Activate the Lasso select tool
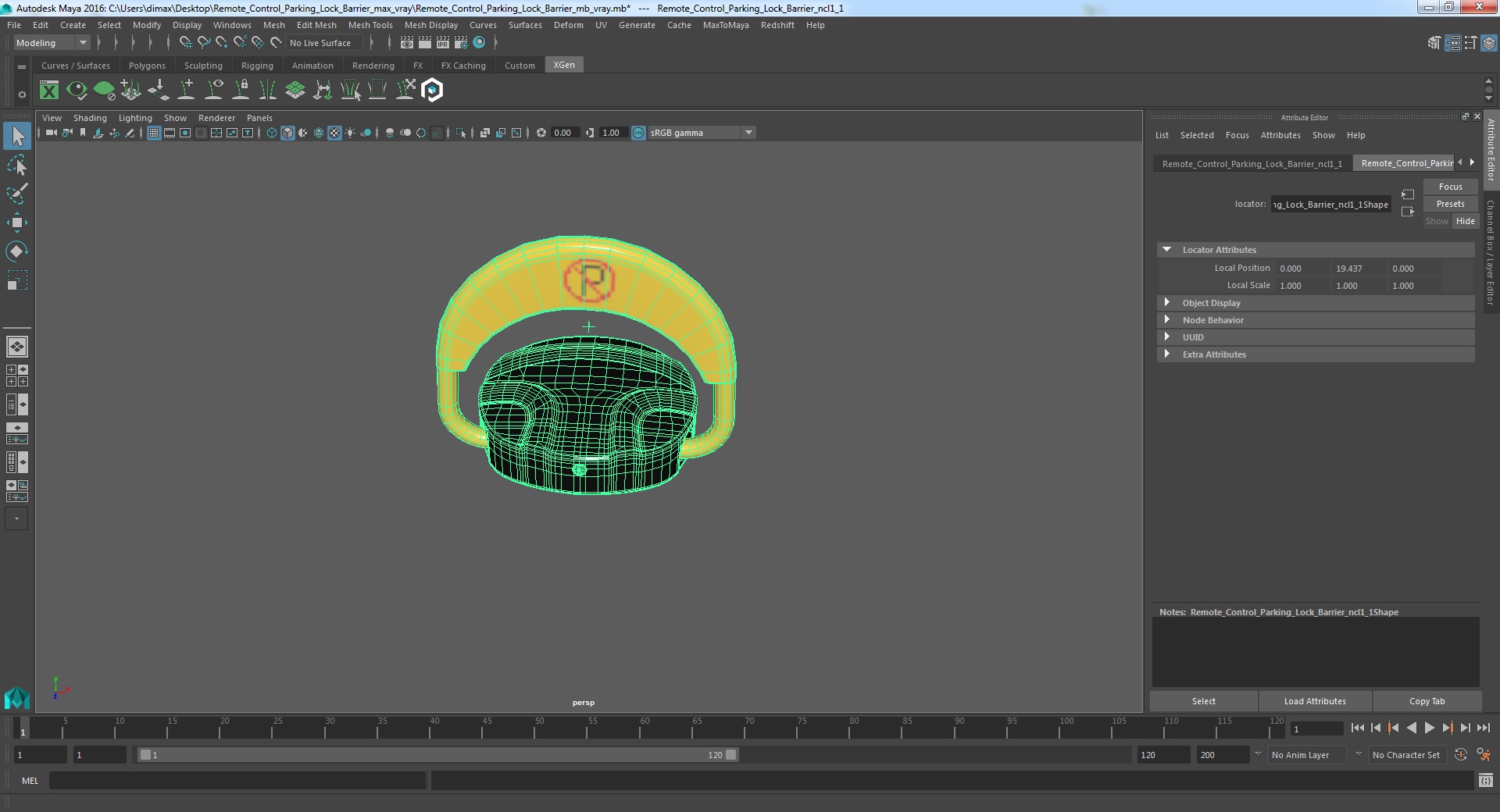 (17, 166)
